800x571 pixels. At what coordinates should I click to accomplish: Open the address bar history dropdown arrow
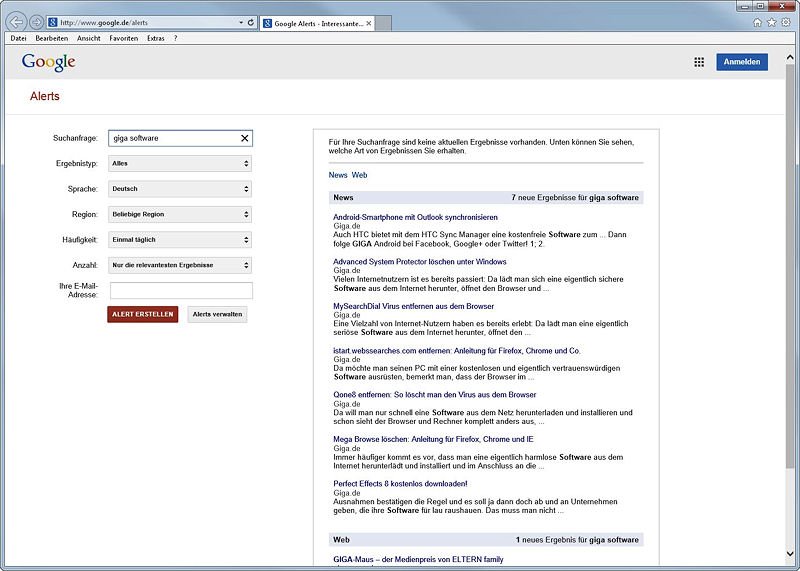(x=241, y=22)
